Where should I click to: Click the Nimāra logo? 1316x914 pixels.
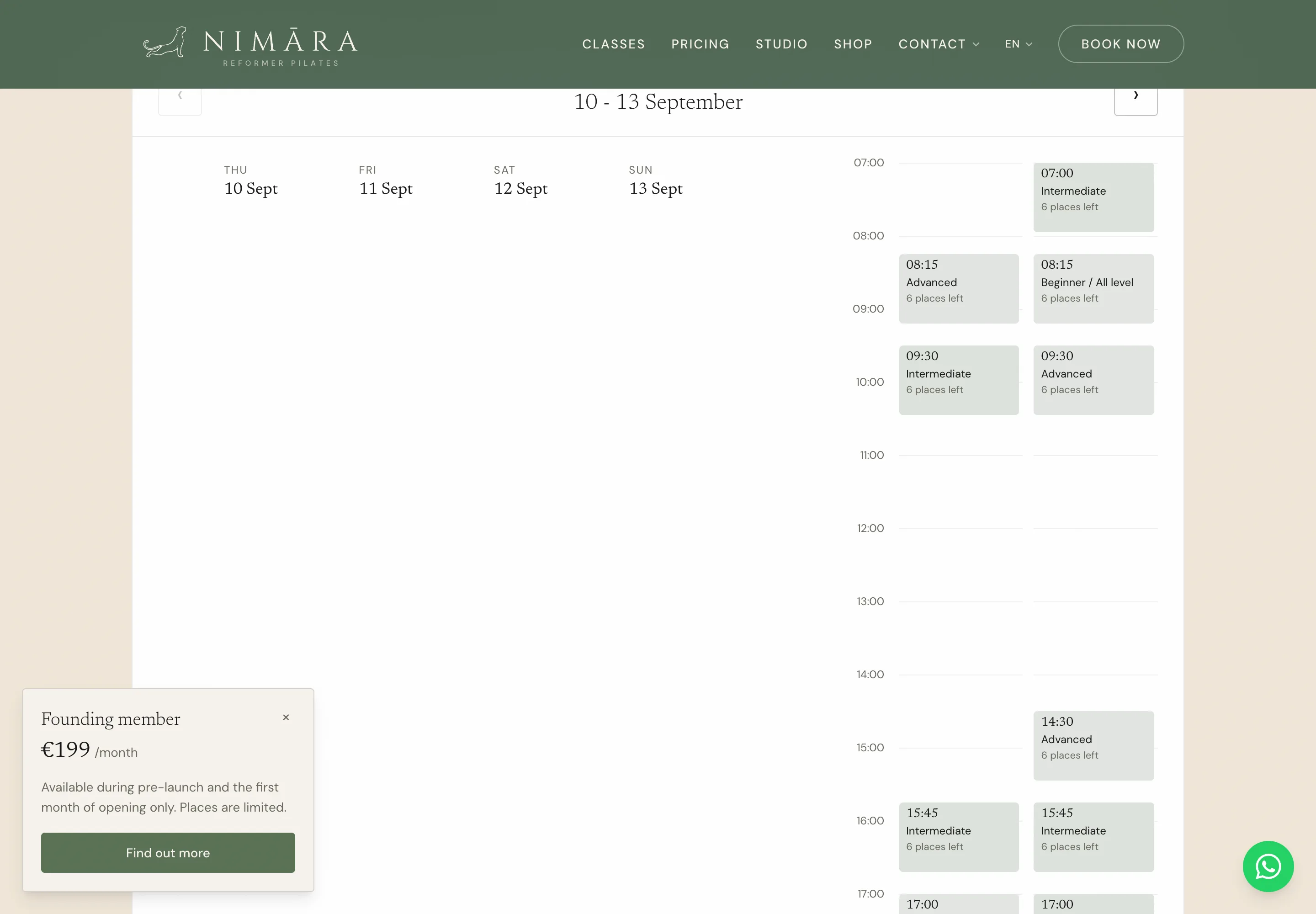tap(250, 46)
